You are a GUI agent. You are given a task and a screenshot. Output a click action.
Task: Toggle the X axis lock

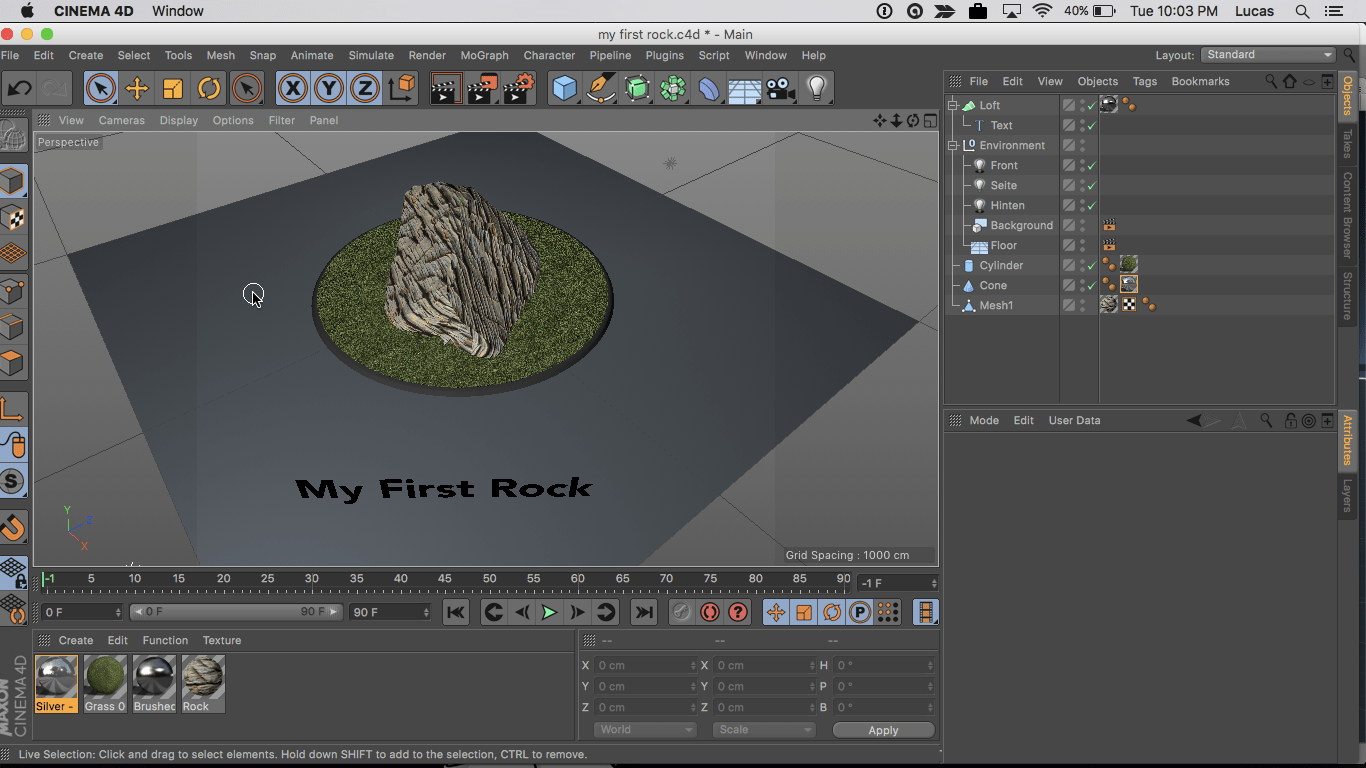point(292,89)
